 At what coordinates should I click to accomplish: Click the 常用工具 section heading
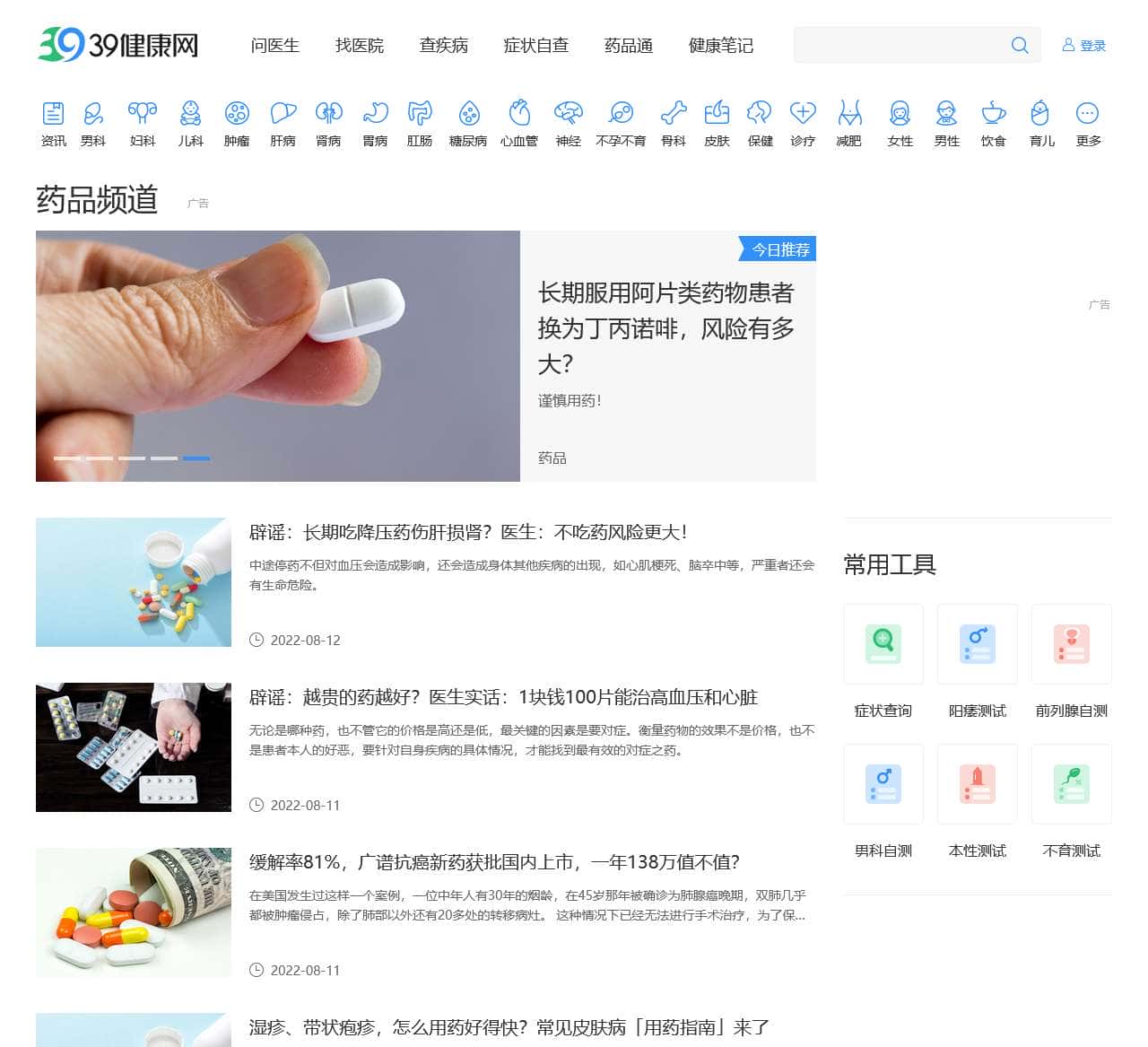(890, 564)
